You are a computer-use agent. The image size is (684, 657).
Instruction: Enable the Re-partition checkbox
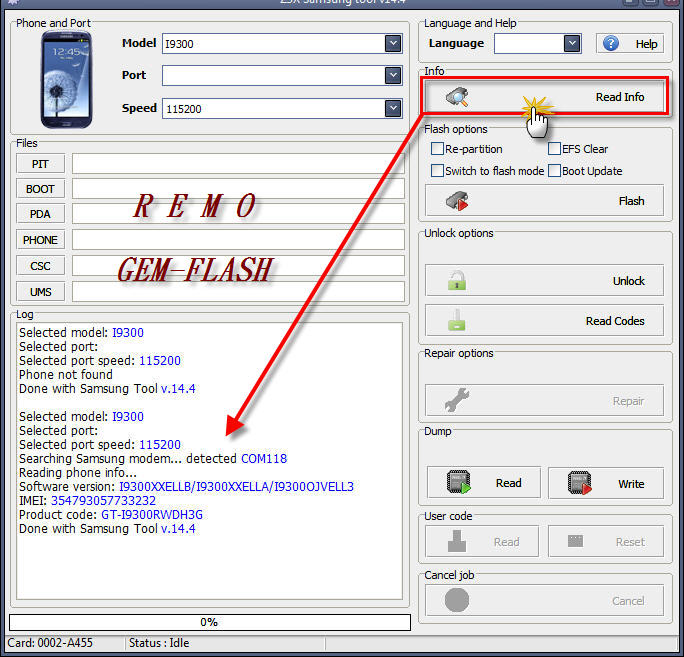437,149
